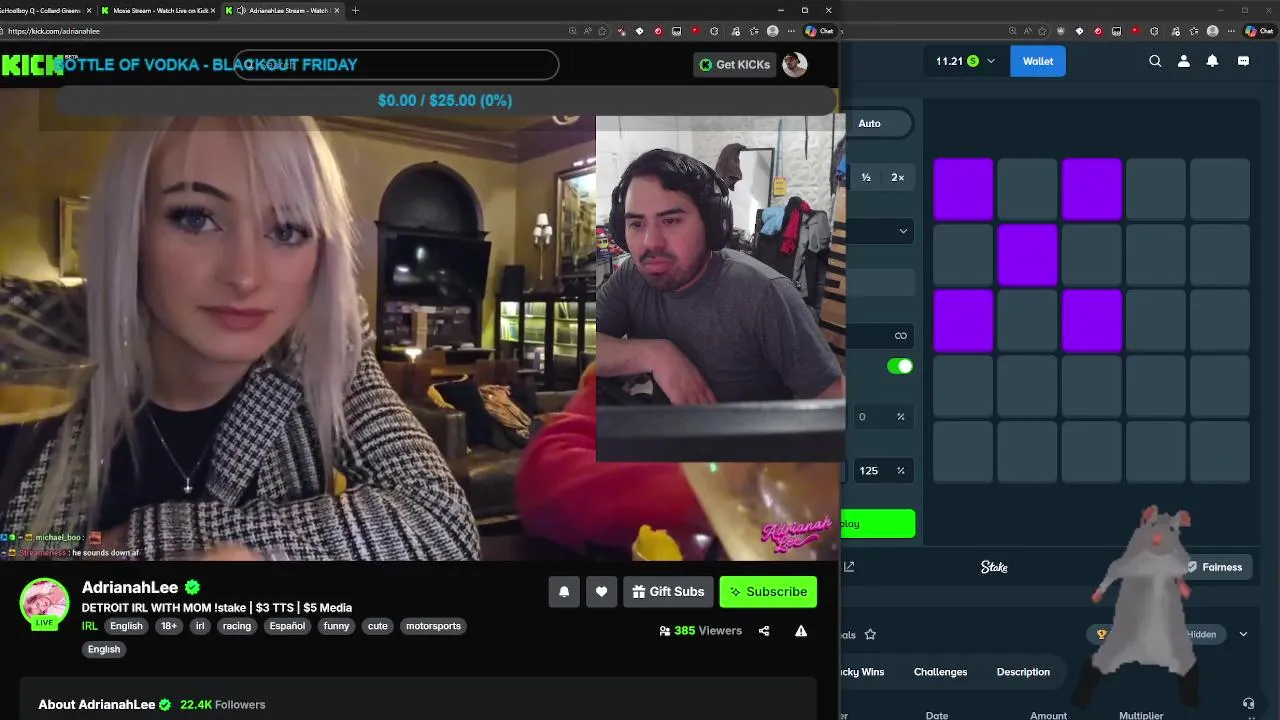Select purple tile in second grid row

pos(1027,255)
